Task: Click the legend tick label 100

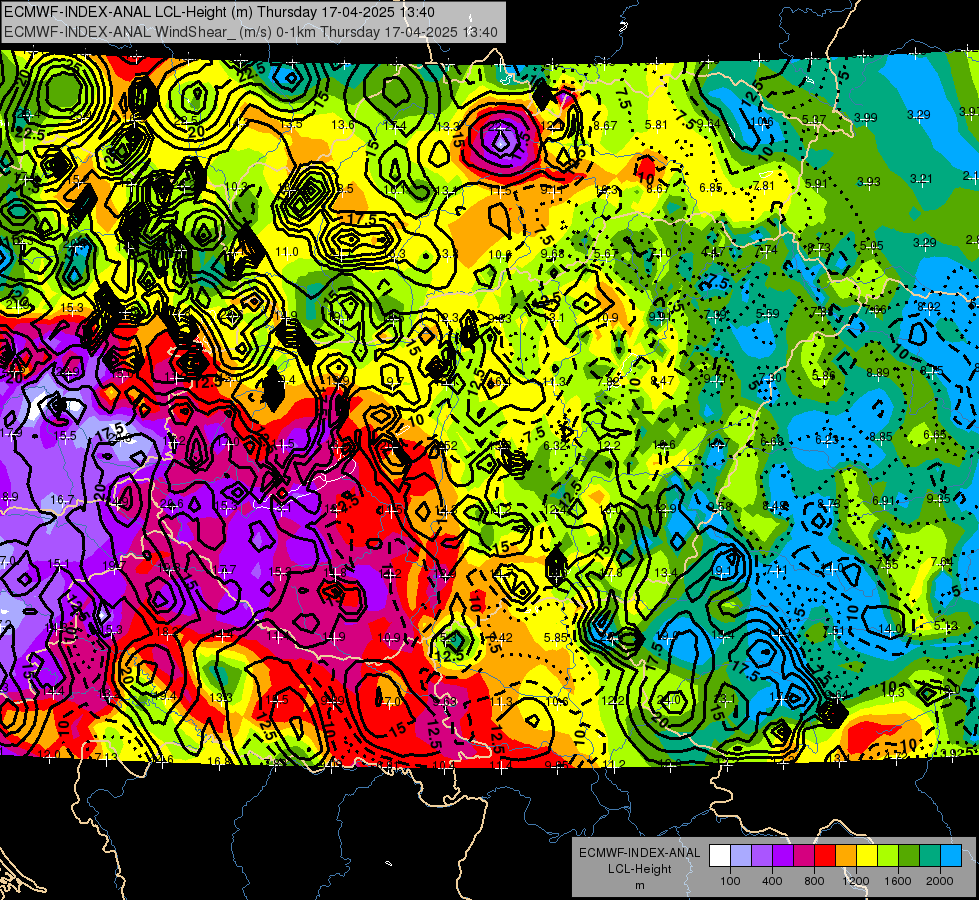Action: coord(731,881)
